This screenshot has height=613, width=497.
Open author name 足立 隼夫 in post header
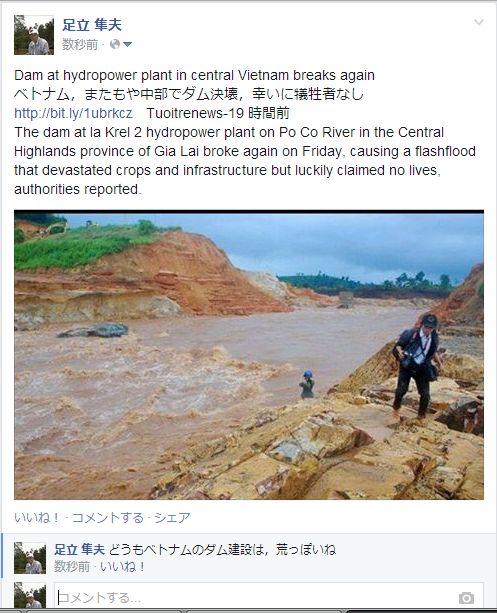[x=92, y=25]
